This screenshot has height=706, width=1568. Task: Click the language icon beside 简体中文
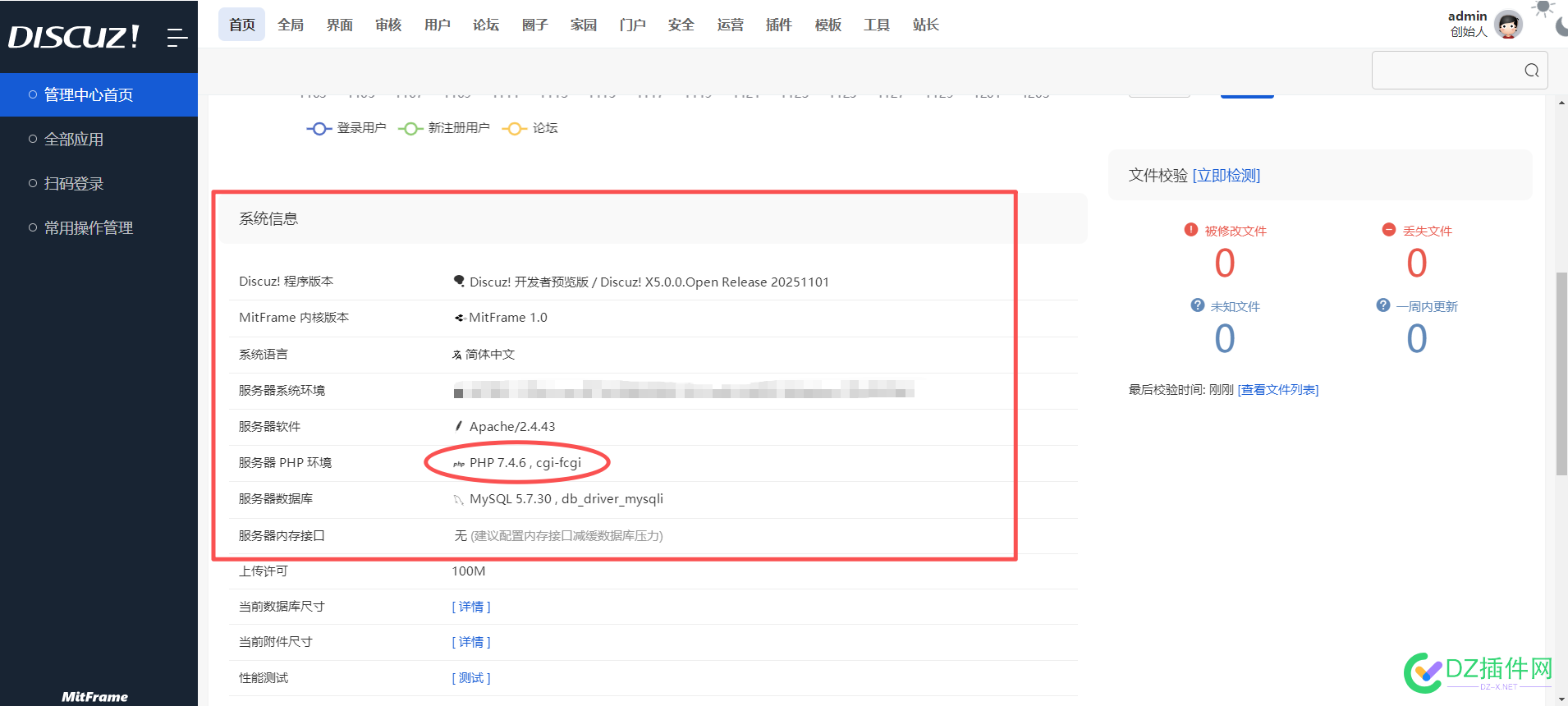pos(457,355)
